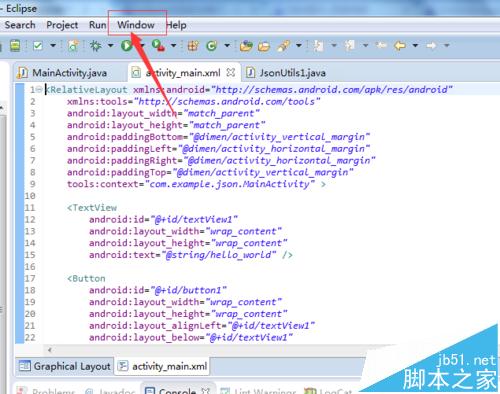Image resolution: width=500 pixels, height=394 pixels.
Task: Click the JsonUtils1.java file icon
Action: (x=250, y=72)
